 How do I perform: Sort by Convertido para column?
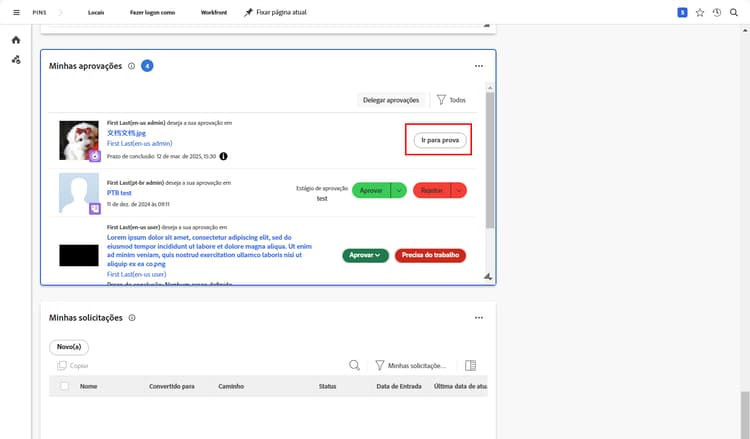click(x=172, y=386)
